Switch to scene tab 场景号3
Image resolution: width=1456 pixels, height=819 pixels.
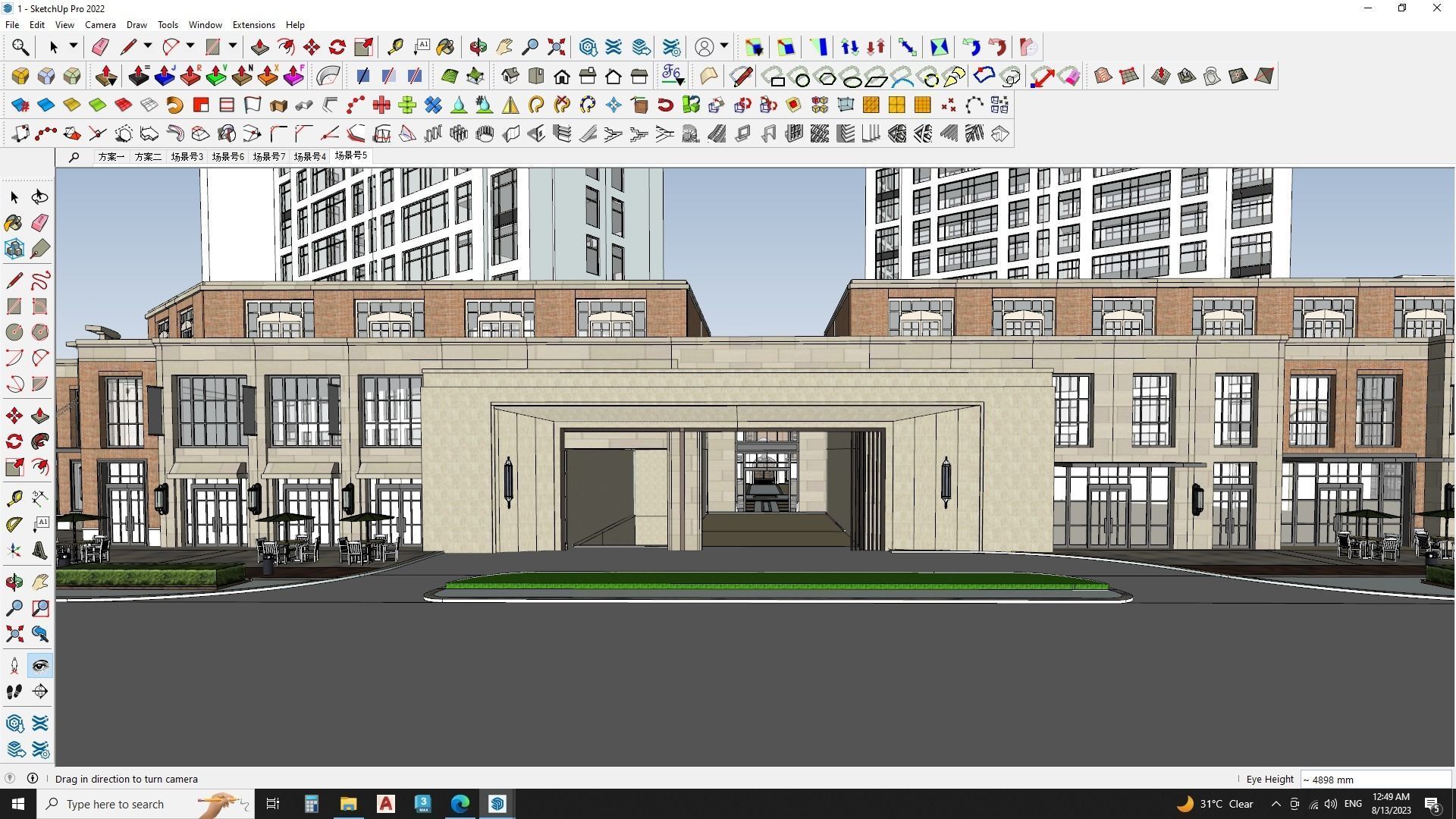point(187,157)
